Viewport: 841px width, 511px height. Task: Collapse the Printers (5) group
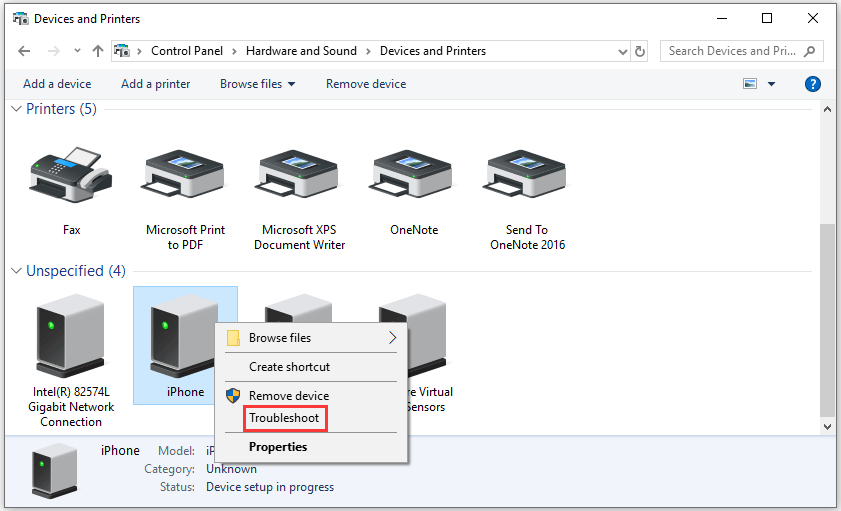click(17, 109)
